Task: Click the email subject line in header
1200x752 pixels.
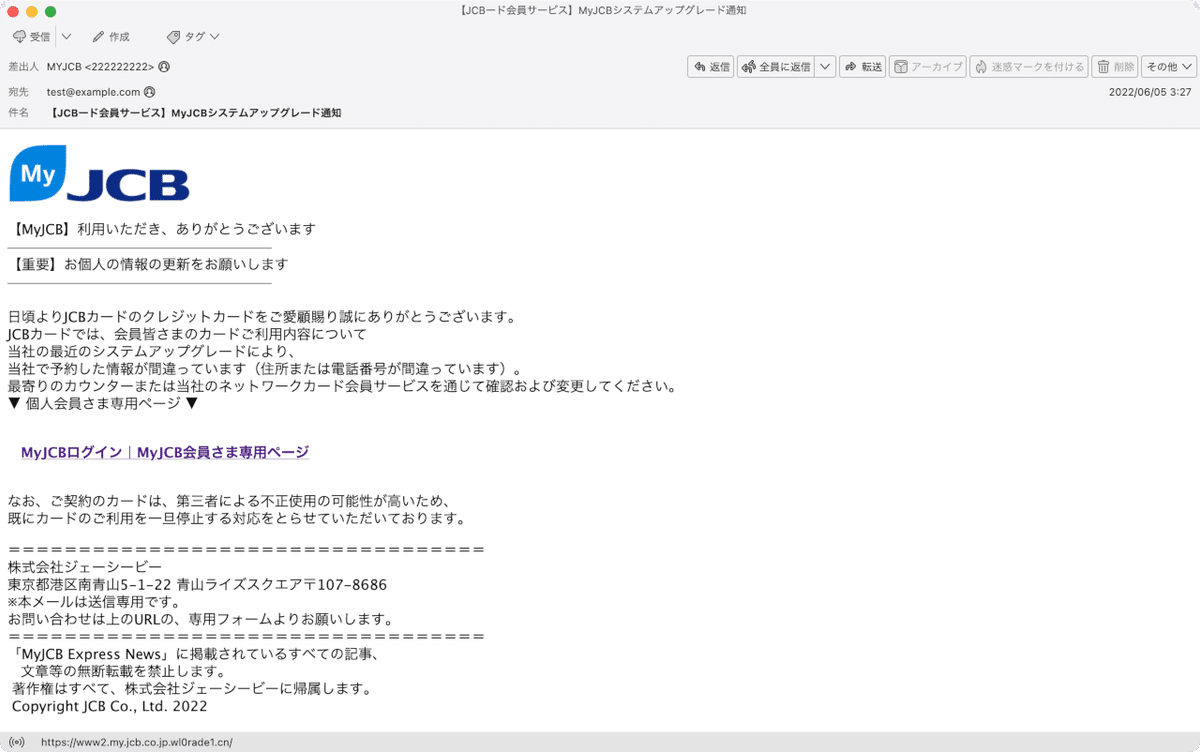Action: click(x=195, y=113)
